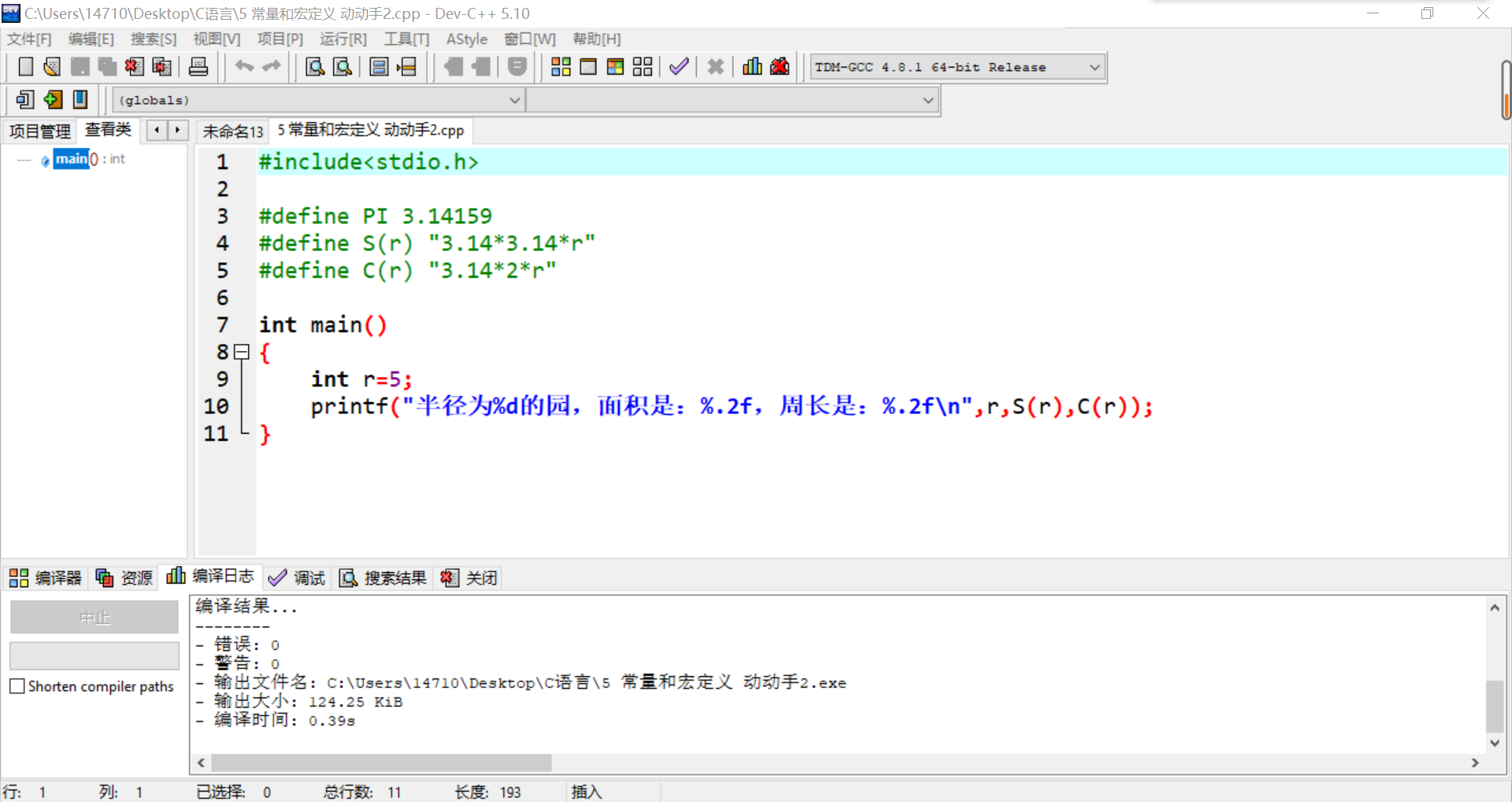Click the New file toolbar icon

tap(25, 67)
